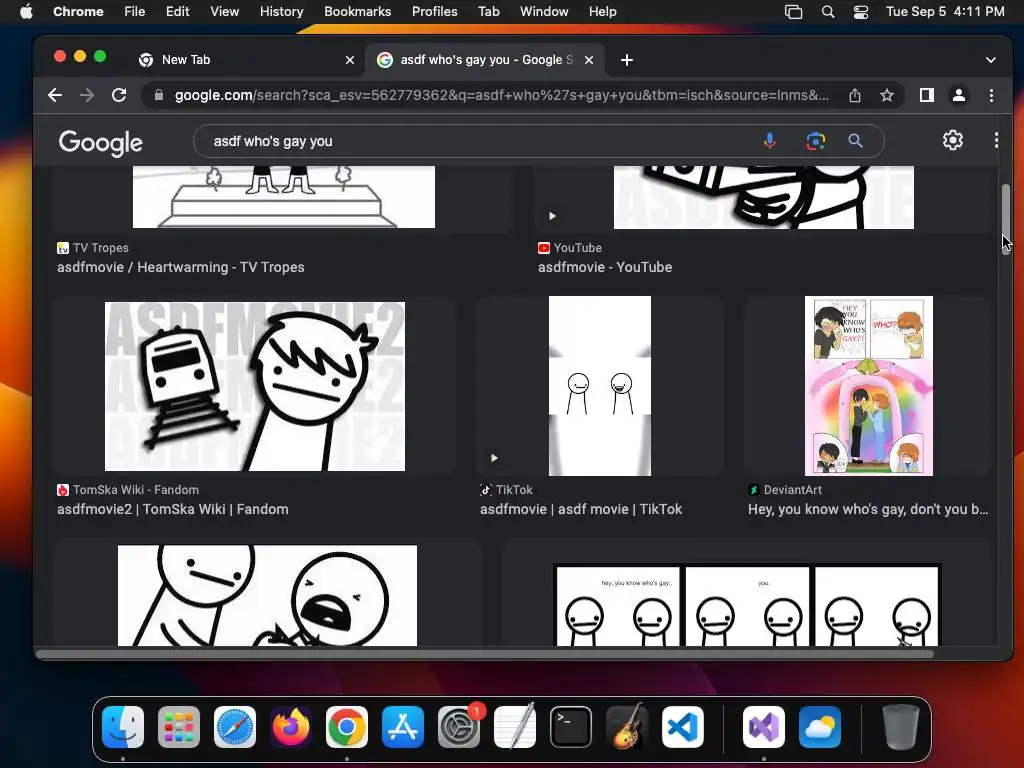The width and height of the screenshot is (1024, 768).
Task: Click the forward navigation arrow
Action: coord(87,95)
